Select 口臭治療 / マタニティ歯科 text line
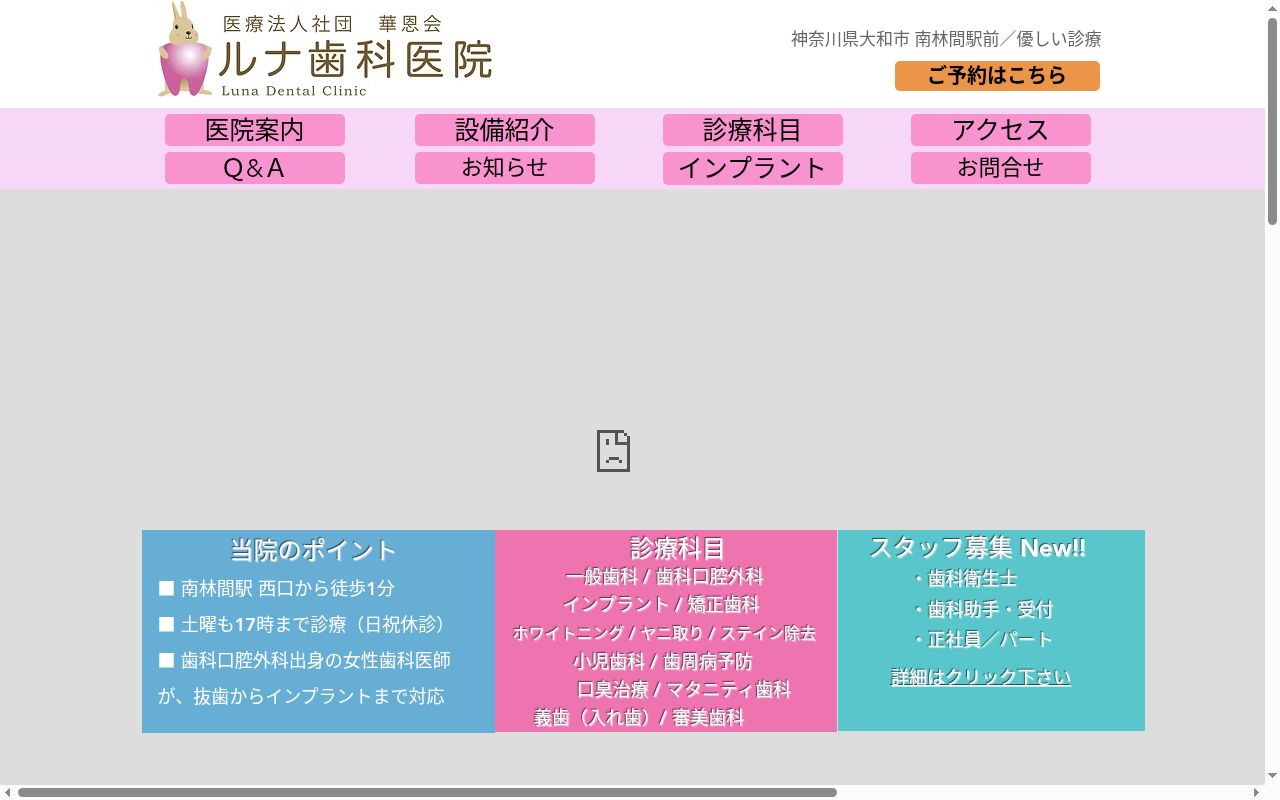1280x800 pixels. coord(684,689)
